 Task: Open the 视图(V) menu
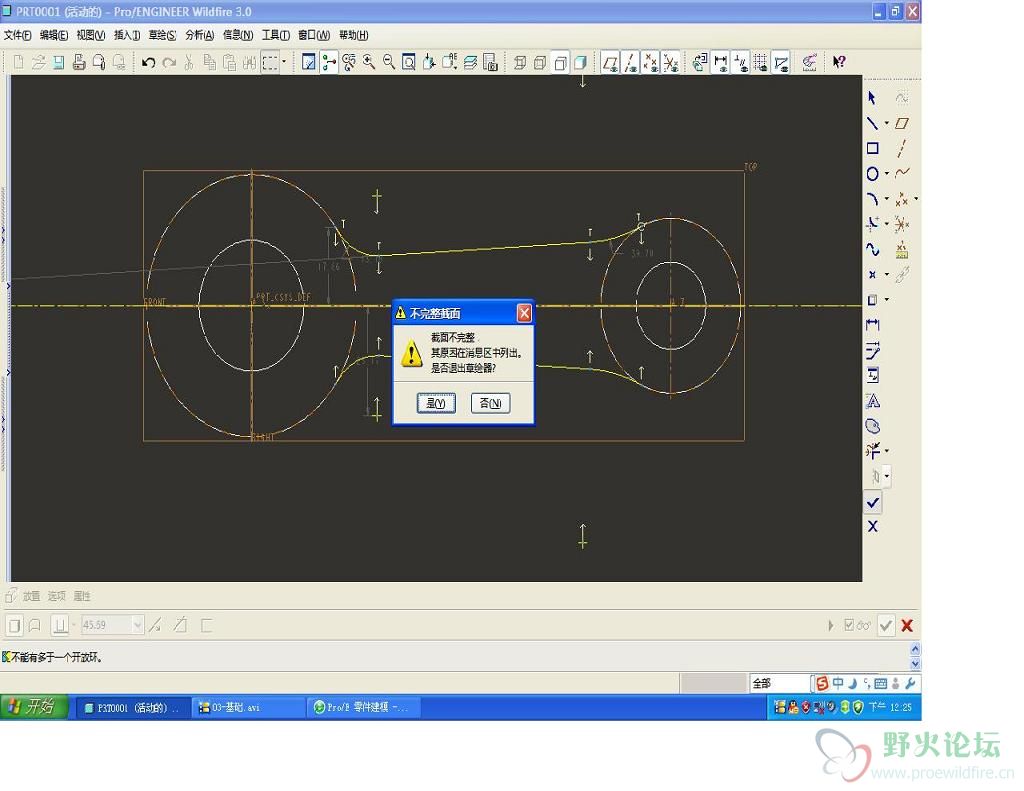coord(90,35)
